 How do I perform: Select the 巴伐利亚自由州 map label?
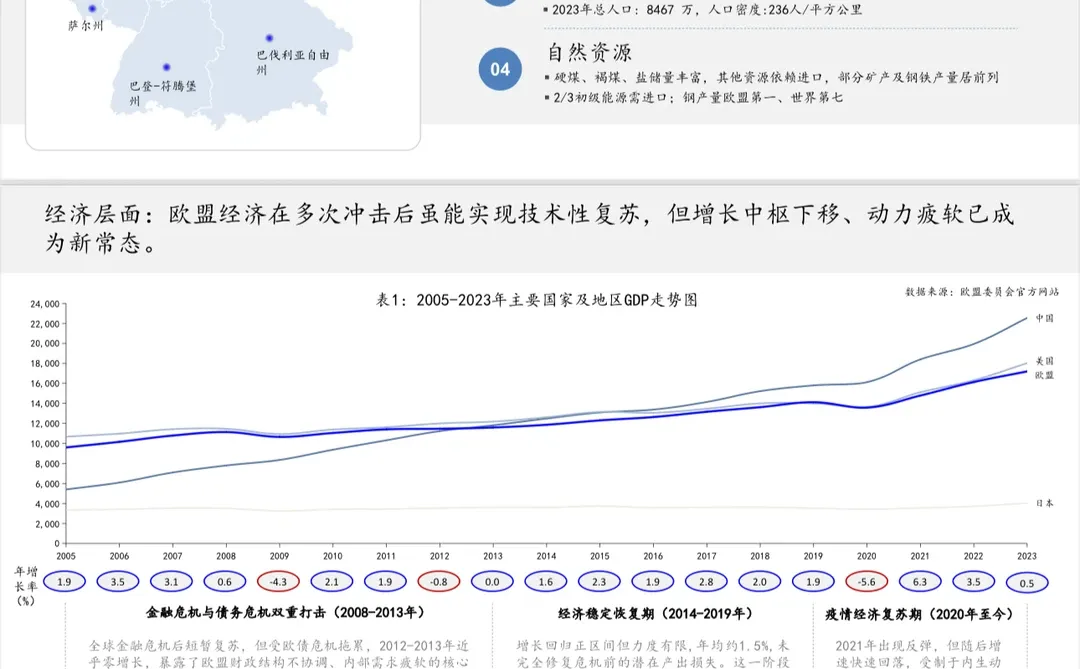[293, 61]
